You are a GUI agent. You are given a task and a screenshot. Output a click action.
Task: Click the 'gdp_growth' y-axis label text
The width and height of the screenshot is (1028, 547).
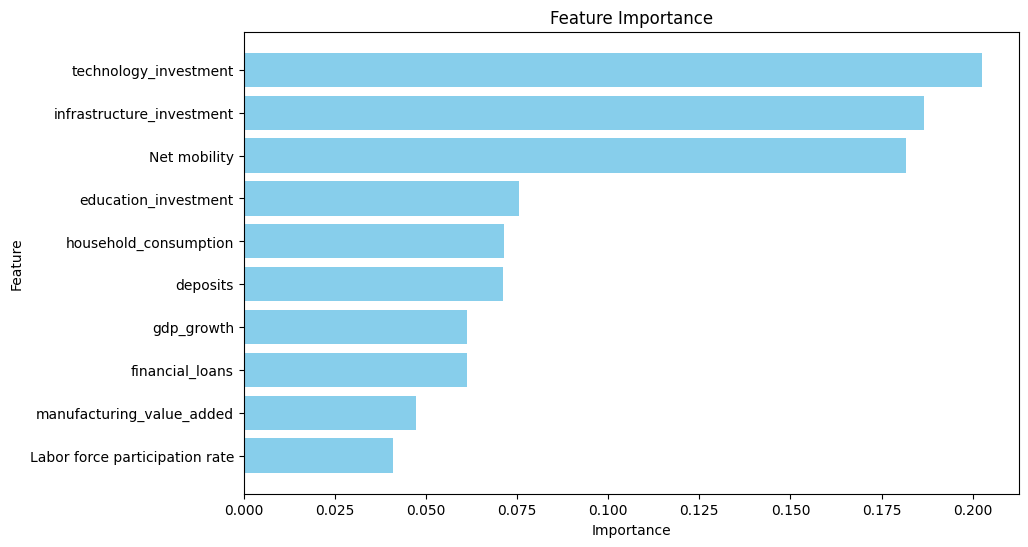point(193,329)
